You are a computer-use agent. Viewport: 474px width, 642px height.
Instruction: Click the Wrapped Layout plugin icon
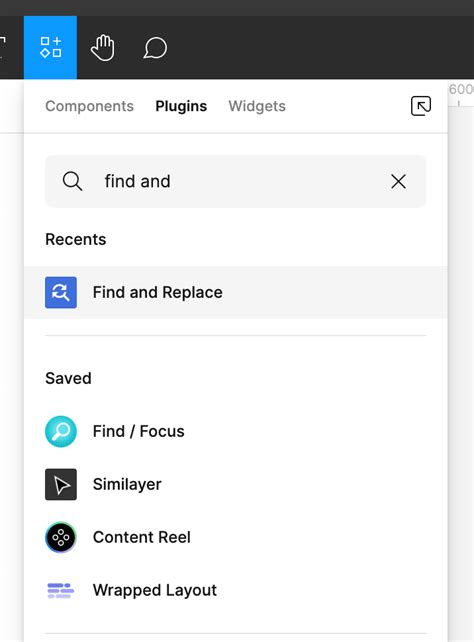(61, 590)
